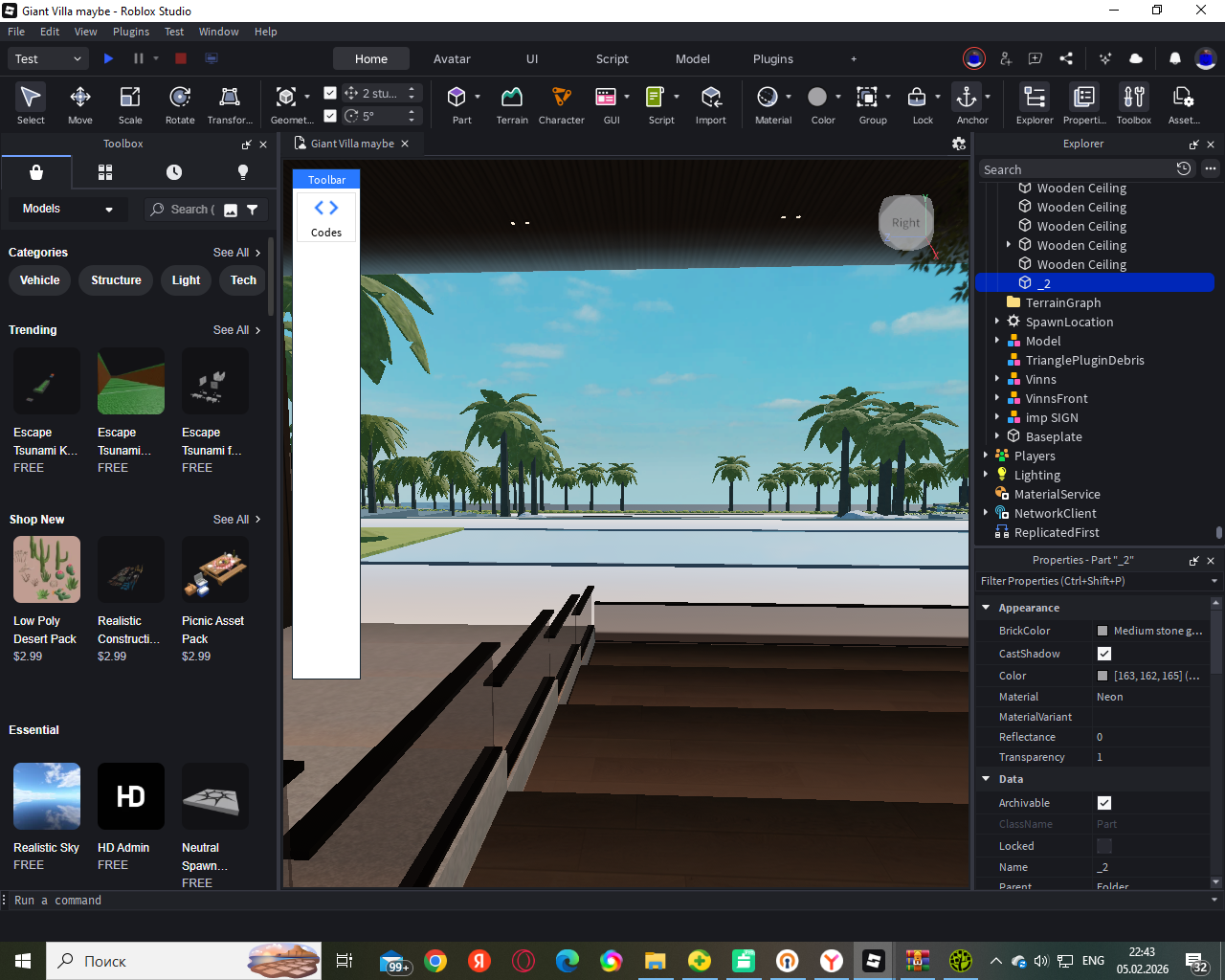Filter Toolbox by Light category
The height and width of the screenshot is (980, 1225).
point(186,280)
